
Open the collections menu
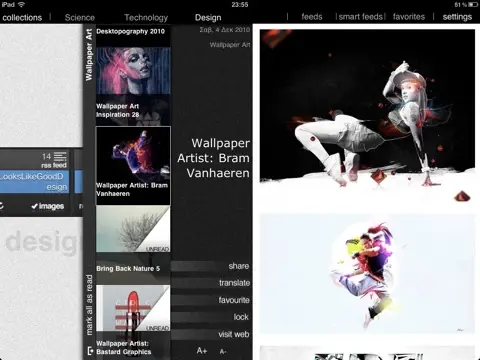[x=22, y=17]
